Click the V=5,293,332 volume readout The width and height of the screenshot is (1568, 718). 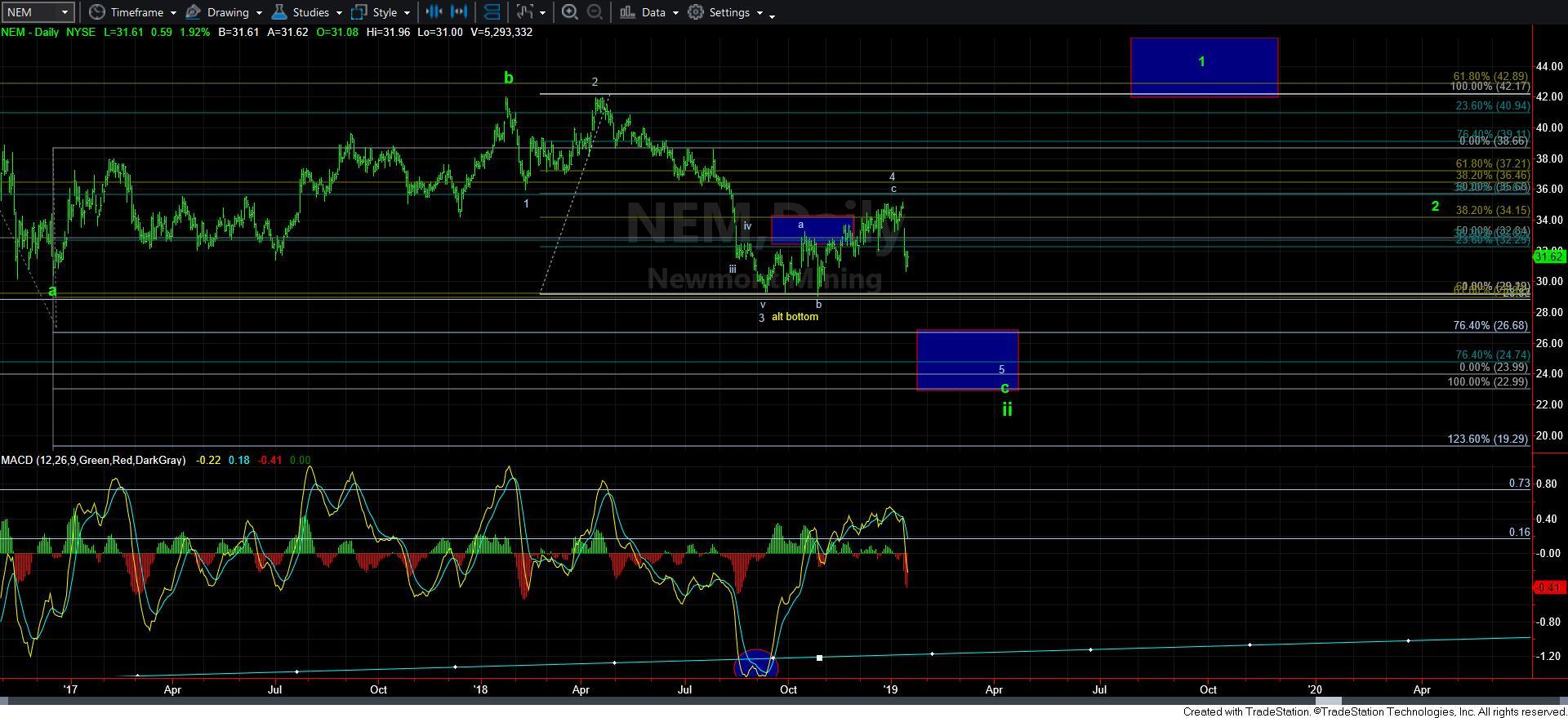(x=501, y=32)
